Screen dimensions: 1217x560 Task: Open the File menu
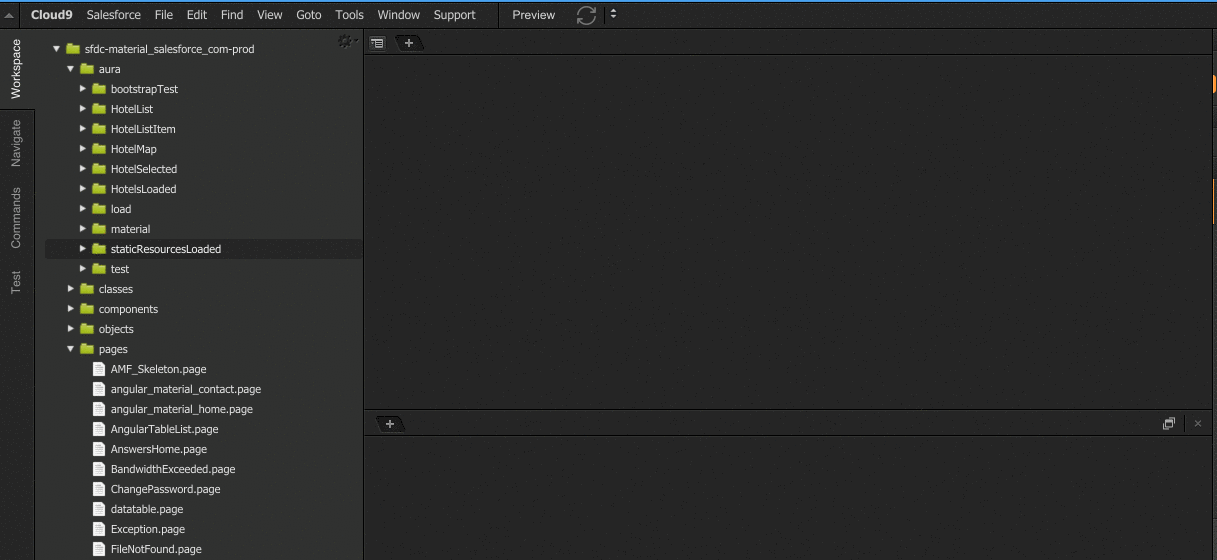pyautogui.click(x=164, y=15)
